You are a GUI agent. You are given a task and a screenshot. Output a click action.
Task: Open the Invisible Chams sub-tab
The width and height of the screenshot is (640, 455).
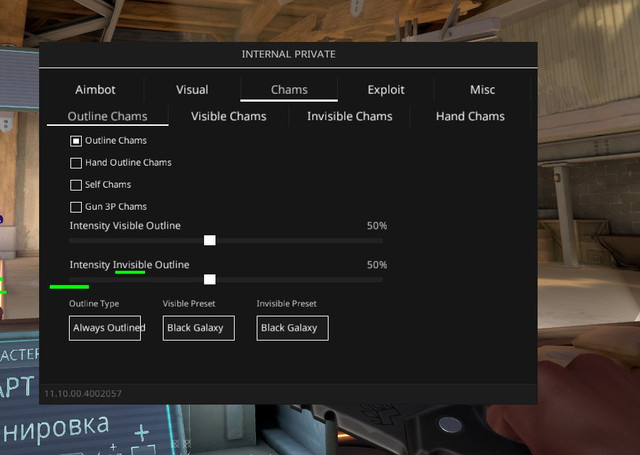349,117
